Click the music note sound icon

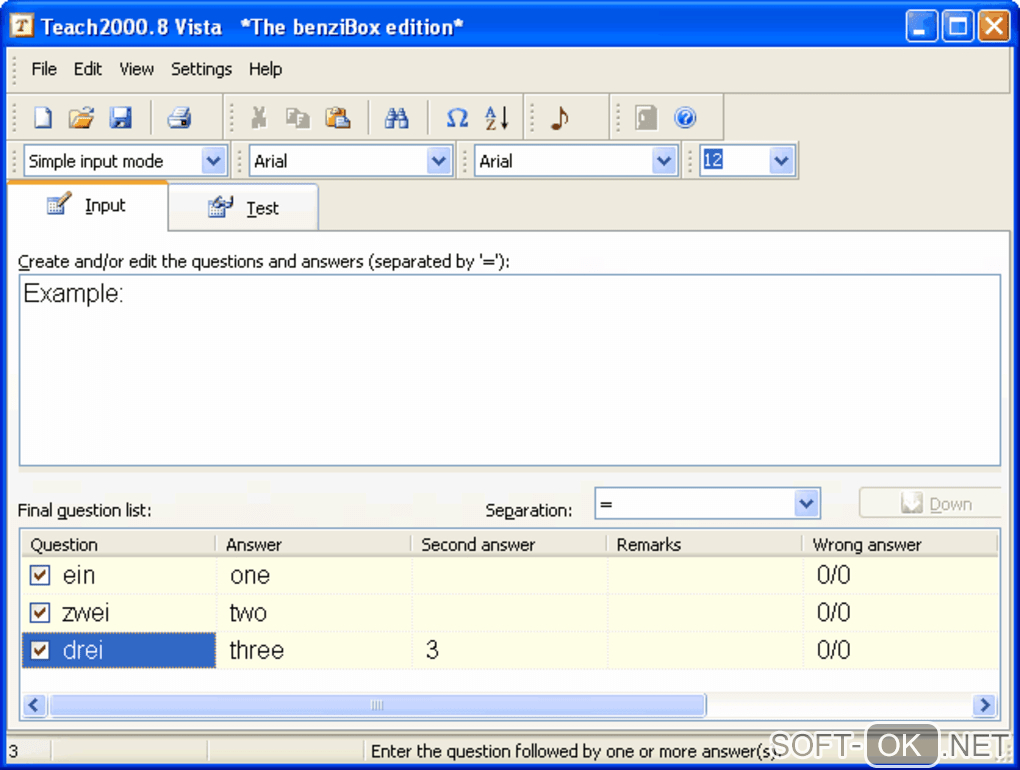click(559, 118)
